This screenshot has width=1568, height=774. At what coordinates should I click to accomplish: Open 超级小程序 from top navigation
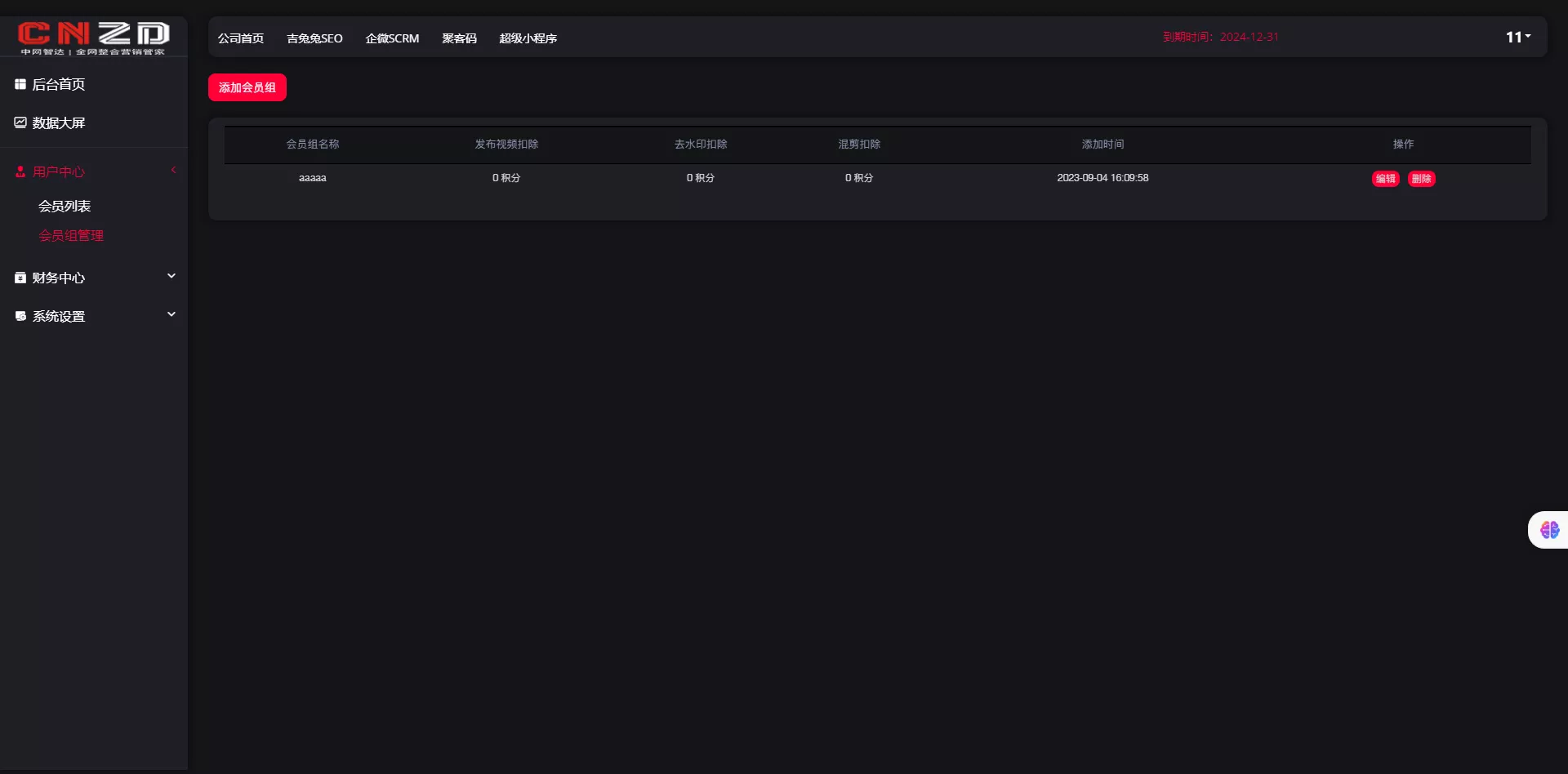tap(528, 38)
